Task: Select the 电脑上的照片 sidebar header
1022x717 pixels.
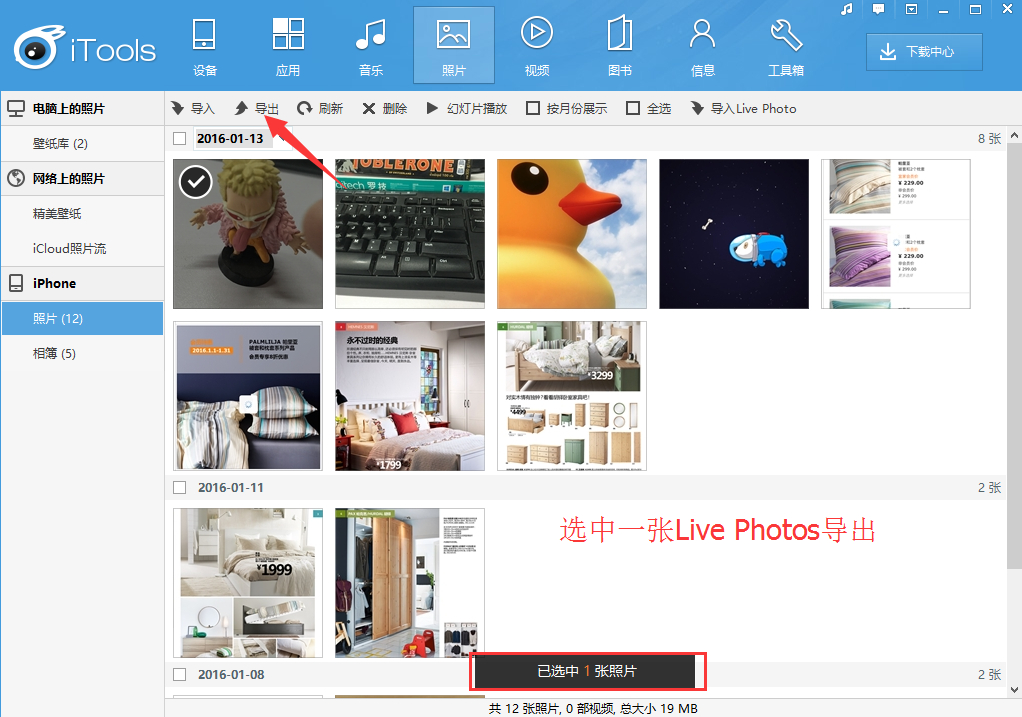Action: pyautogui.click(x=82, y=108)
